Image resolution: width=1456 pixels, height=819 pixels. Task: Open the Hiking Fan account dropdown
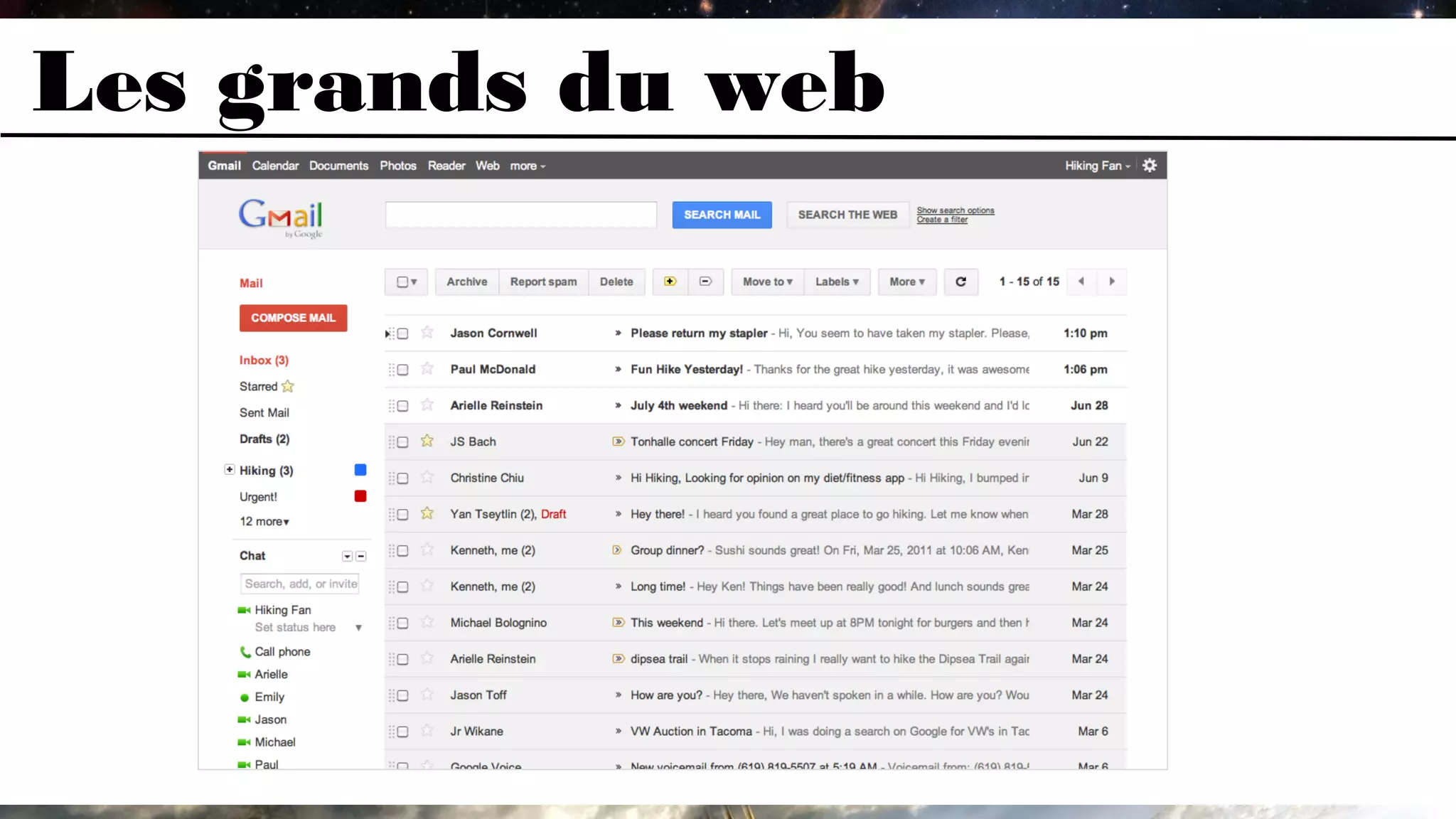pyautogui.click(x=1097, y=166)
